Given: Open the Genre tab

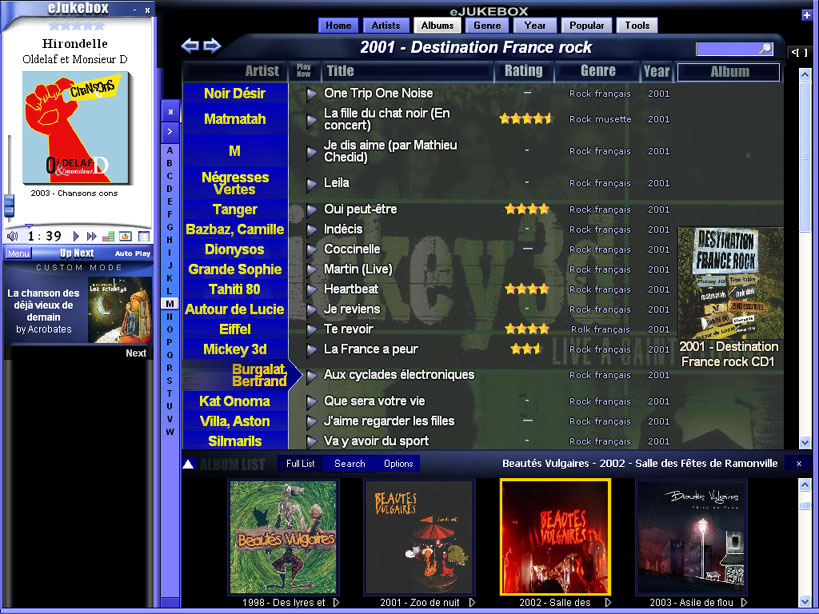Looking at the screenshot, I should pyautogui.click(x=487, y=25).
